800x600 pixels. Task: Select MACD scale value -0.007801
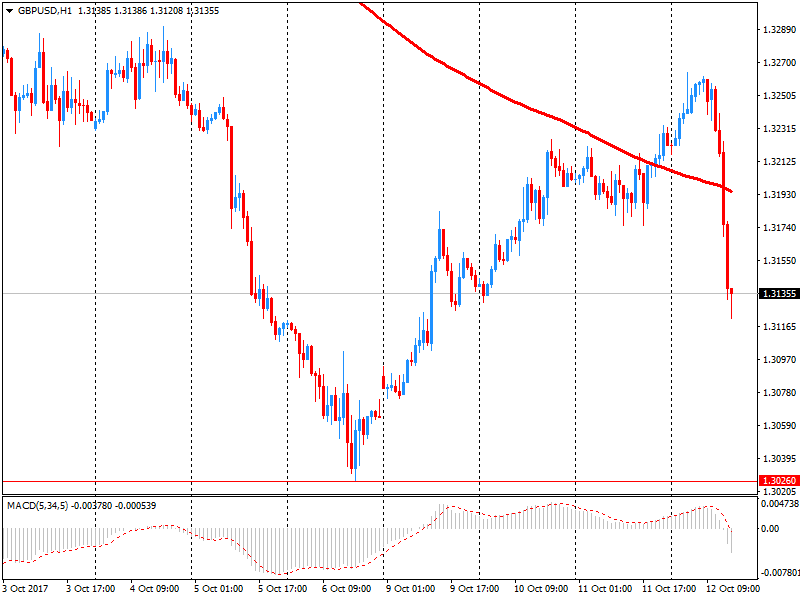point(780,572)
